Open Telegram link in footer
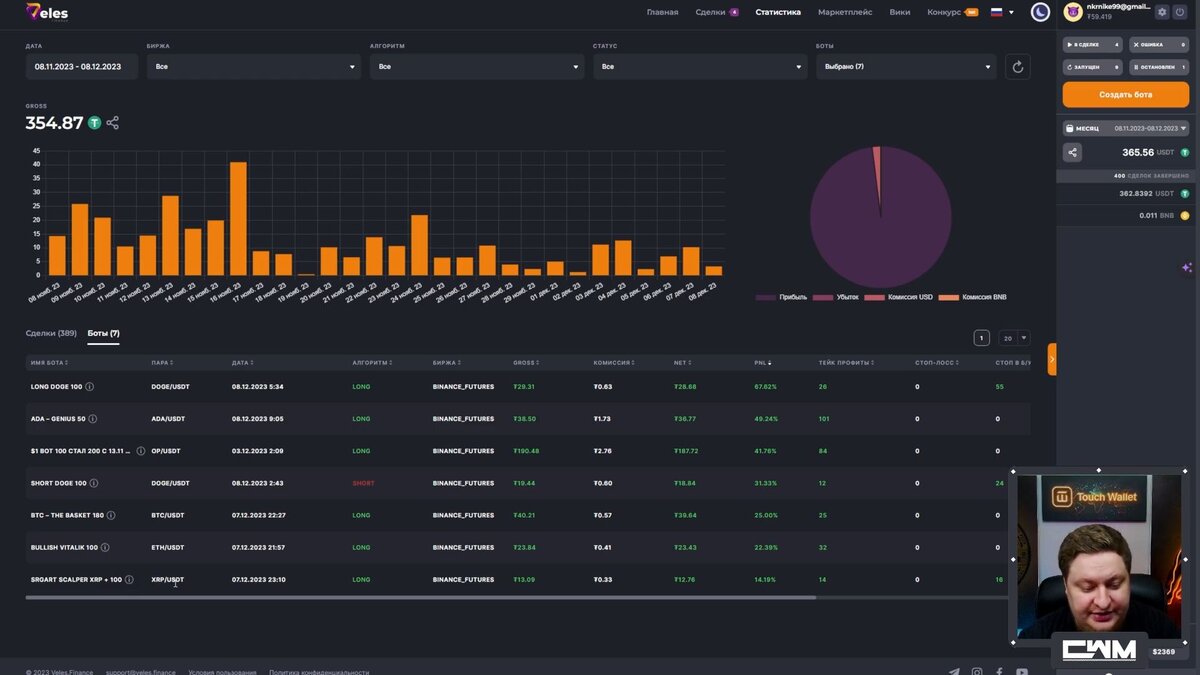The image size is (1200, 675). (x=954, y=672)
